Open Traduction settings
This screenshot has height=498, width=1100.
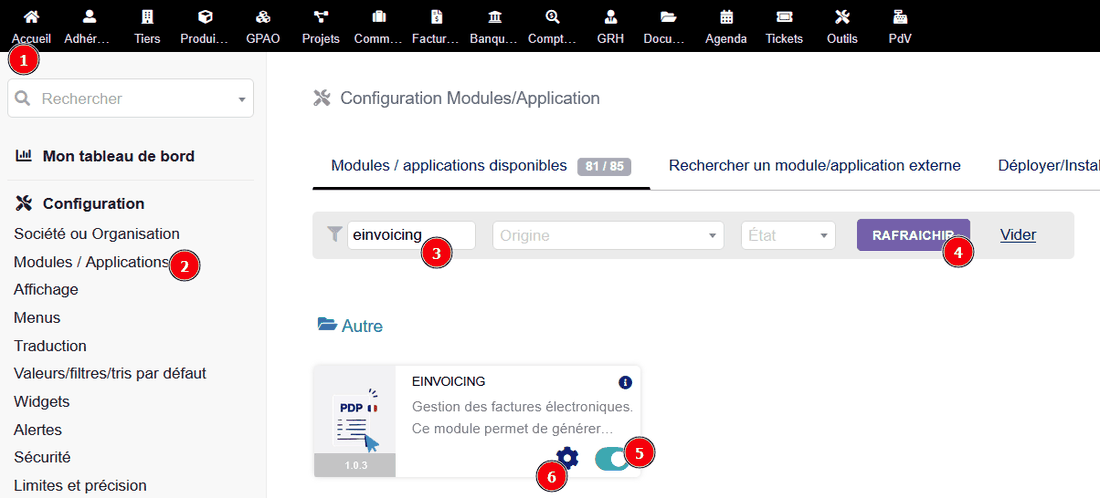[51, 346]
